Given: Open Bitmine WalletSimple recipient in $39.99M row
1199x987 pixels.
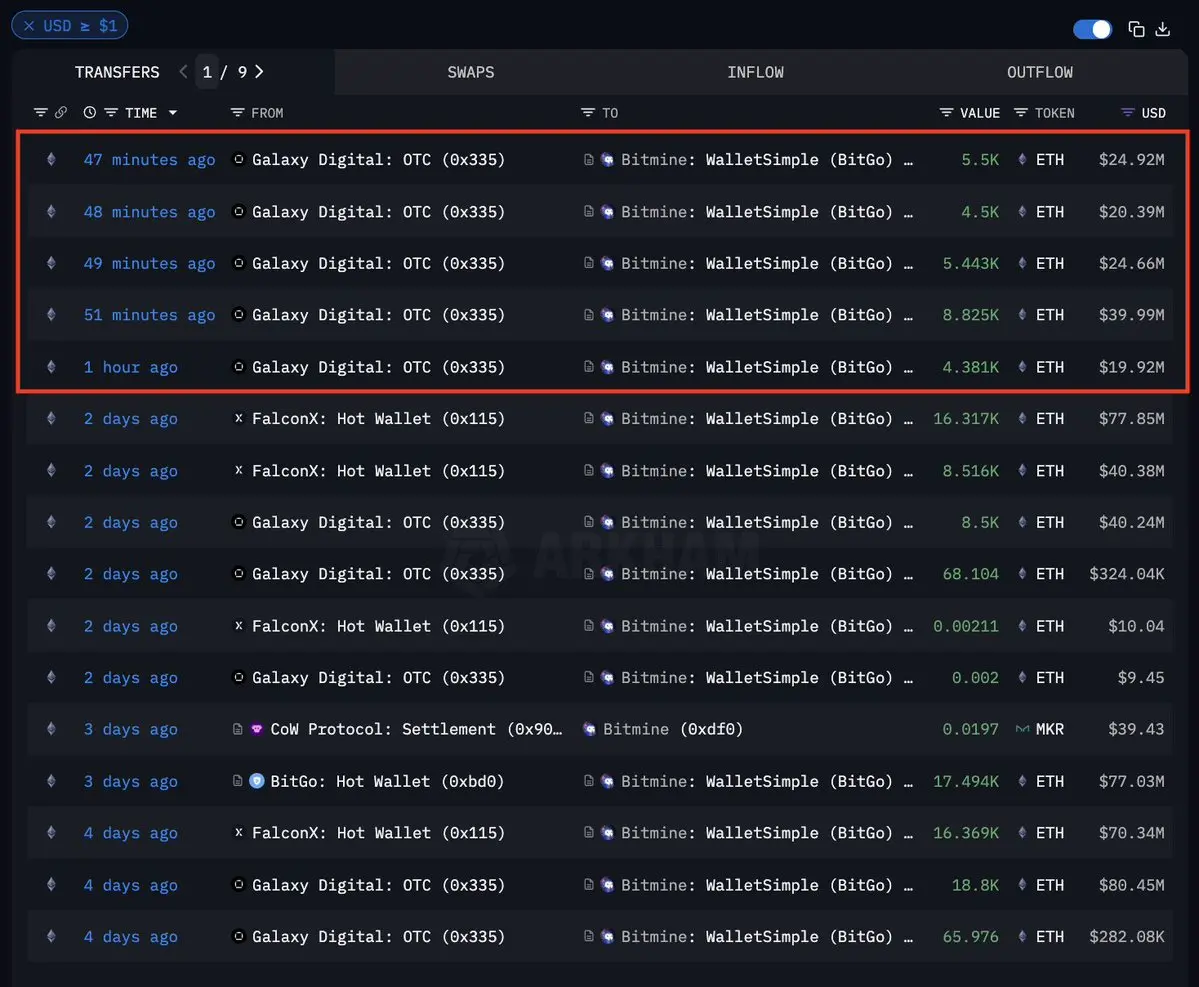Looking at the screenshot, I should tap(767, 315).
